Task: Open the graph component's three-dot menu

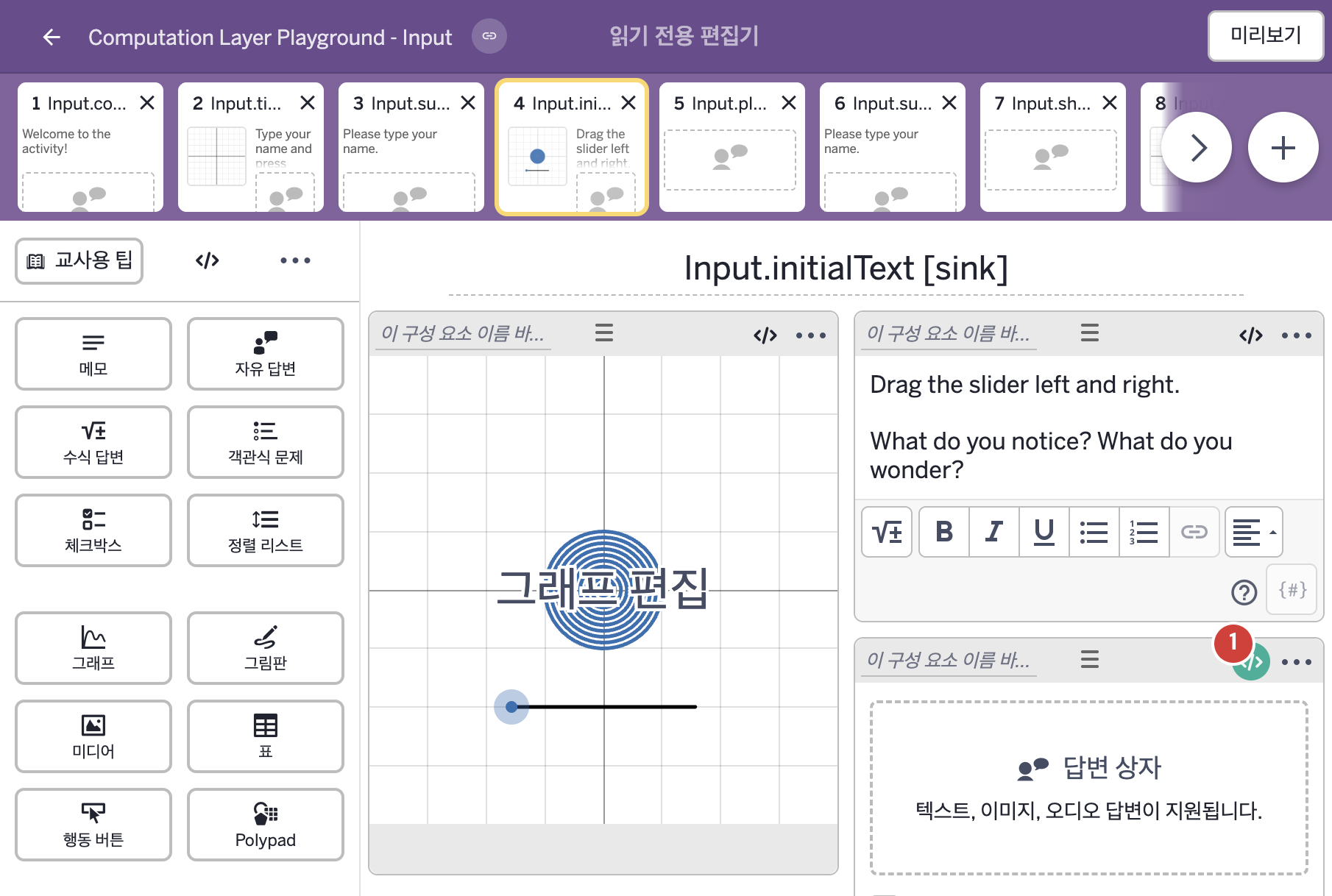Action: tap(811, 335)
